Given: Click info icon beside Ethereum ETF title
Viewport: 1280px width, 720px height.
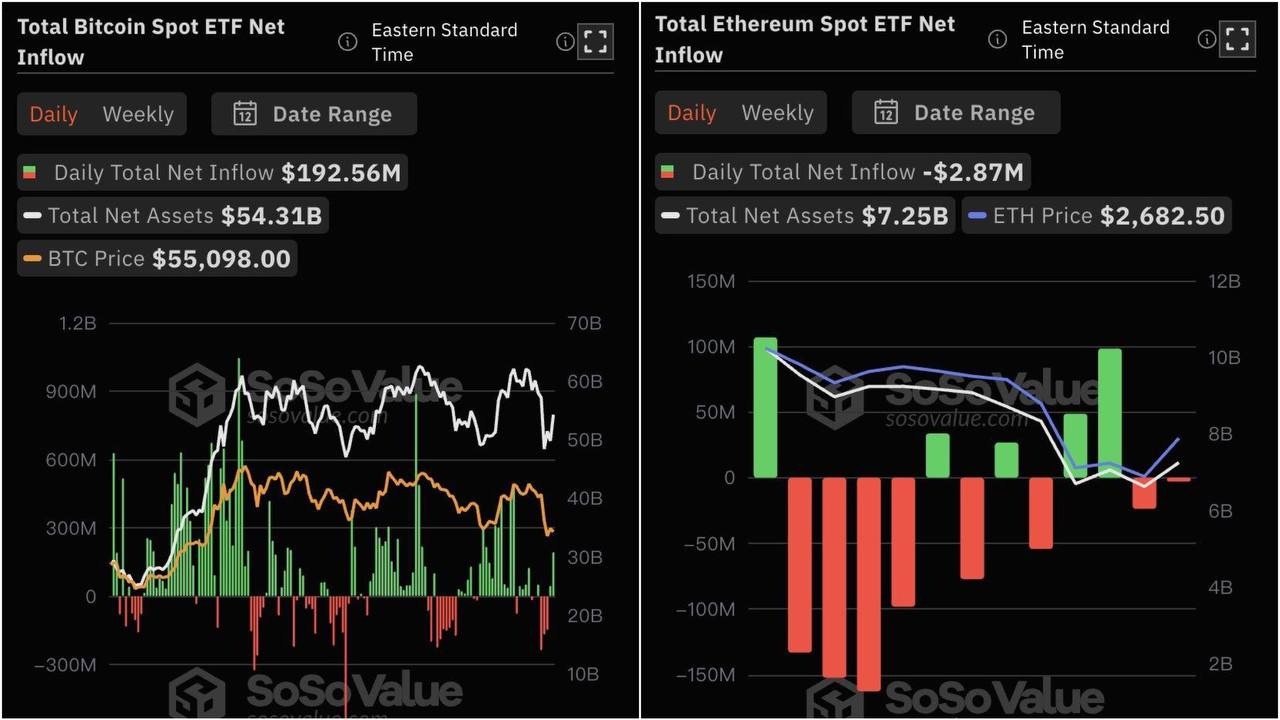Looking at the screenshot, I should click(x=997, y=39).
